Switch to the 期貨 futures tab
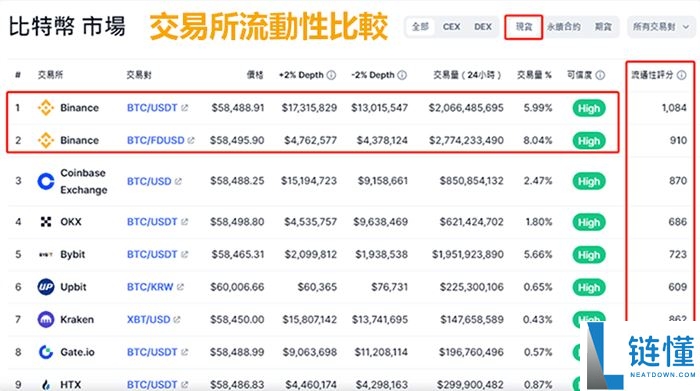The height and width of the screenshot is (391, 700). [603, 27]
